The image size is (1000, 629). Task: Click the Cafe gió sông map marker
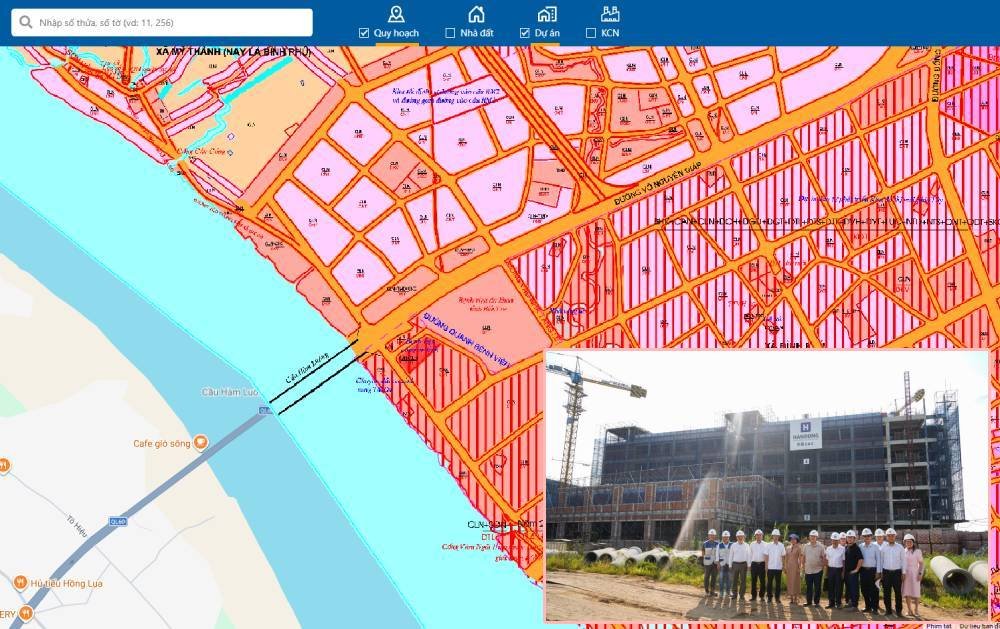coord(201,443)
